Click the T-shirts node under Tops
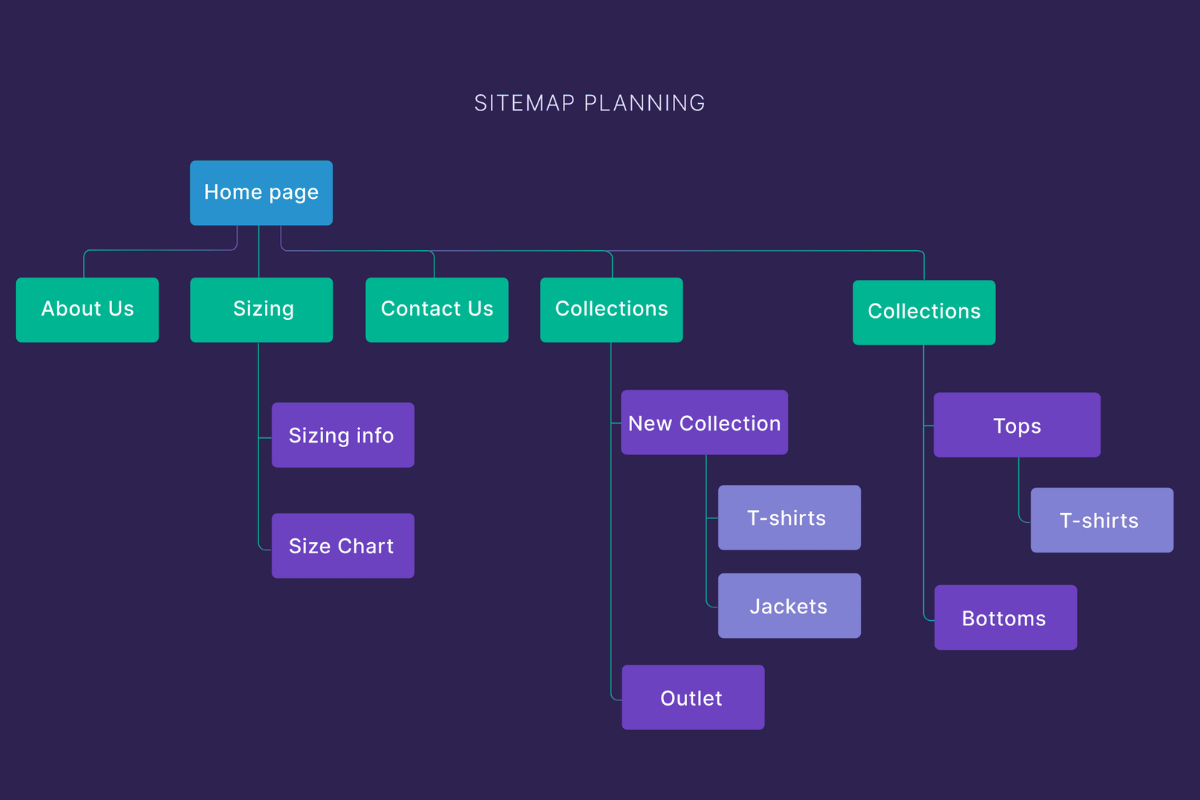The height and width of the screenshot is (800, 1200). point(1101,521)
